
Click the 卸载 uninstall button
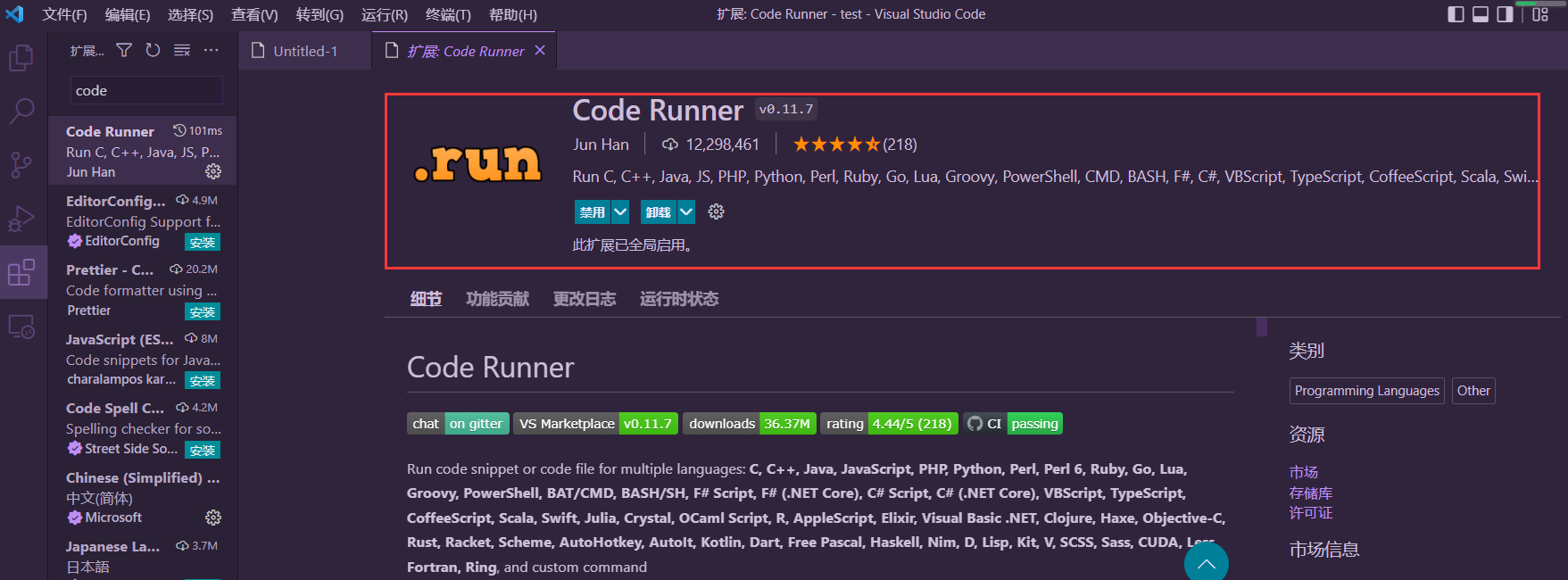click(659, 212)
